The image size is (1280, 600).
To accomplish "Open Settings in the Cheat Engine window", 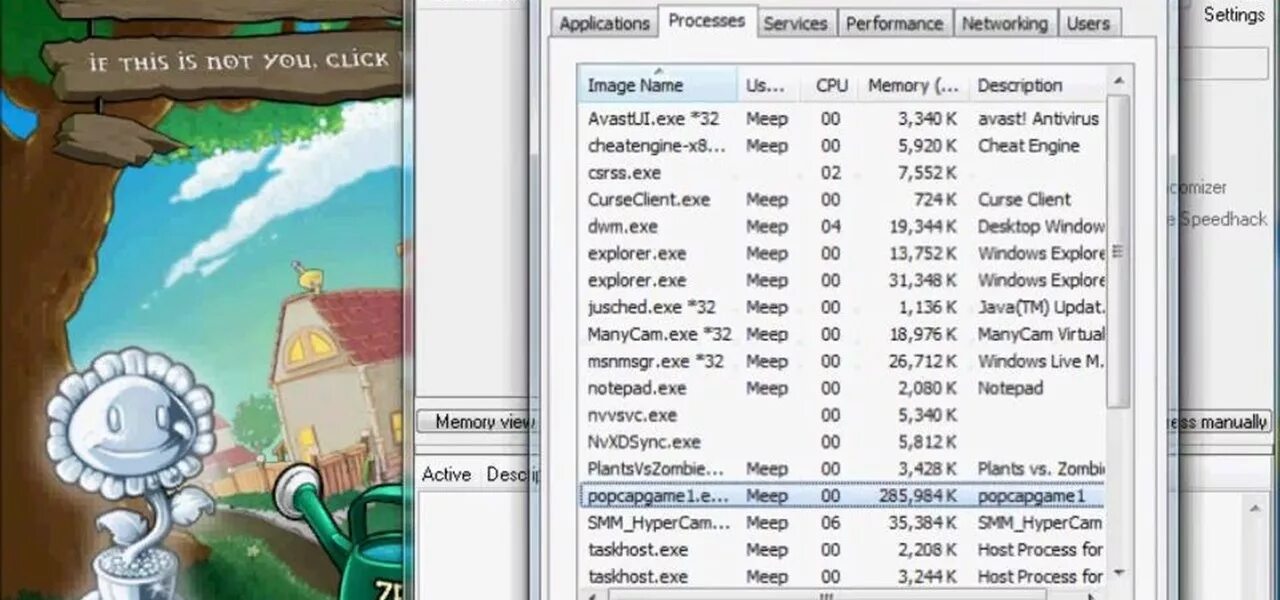I will pos(1234,14).
